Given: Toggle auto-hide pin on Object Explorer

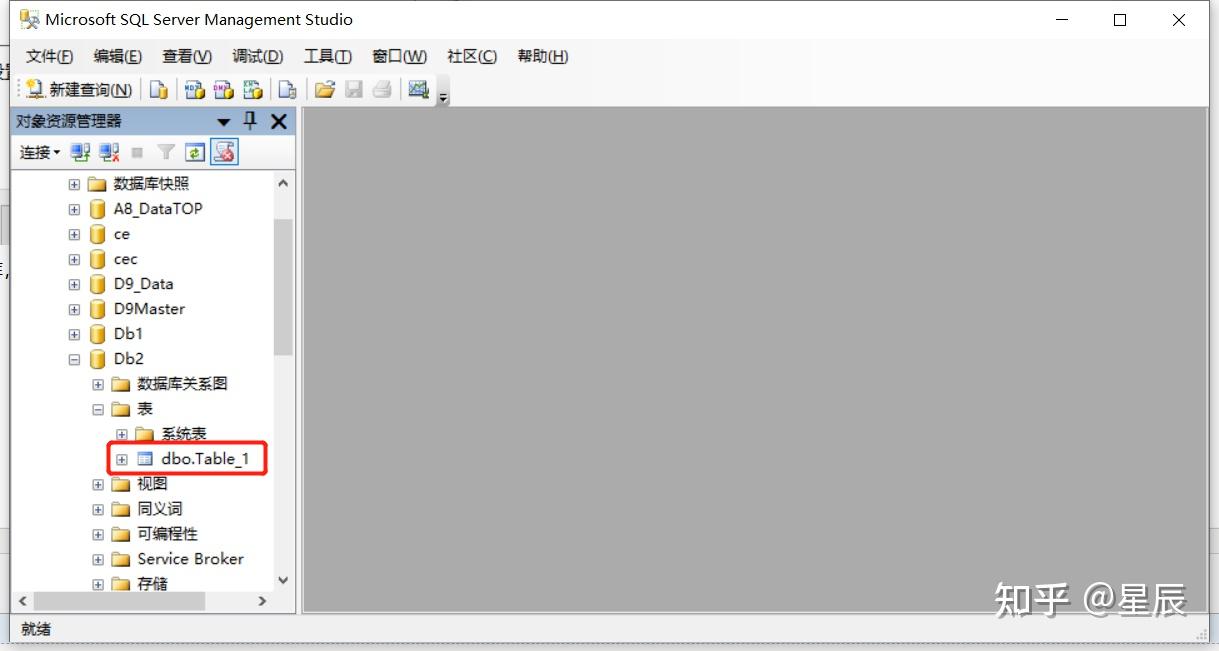Looking at the screenshot, I should pyautogui.click(x=249, y=120).
